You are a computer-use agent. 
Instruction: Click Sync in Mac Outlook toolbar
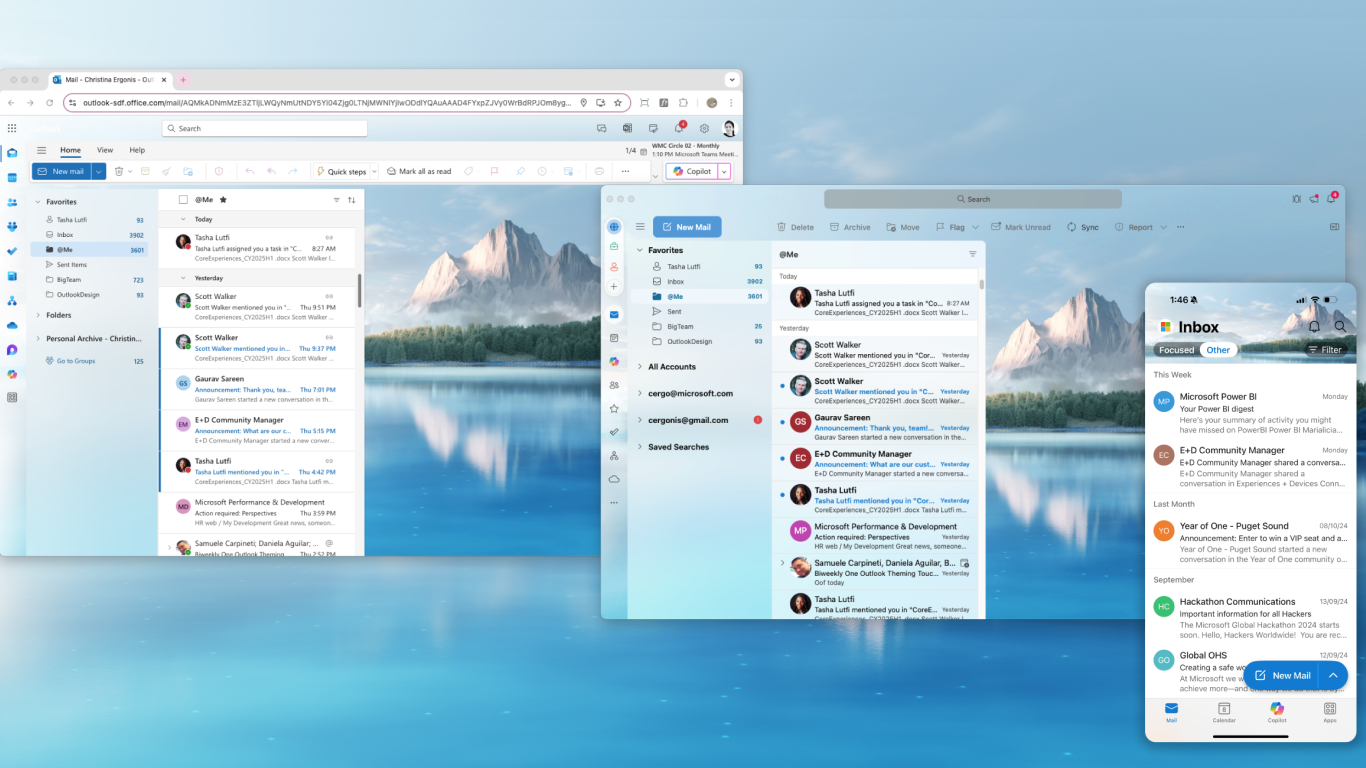point(1082,227)
